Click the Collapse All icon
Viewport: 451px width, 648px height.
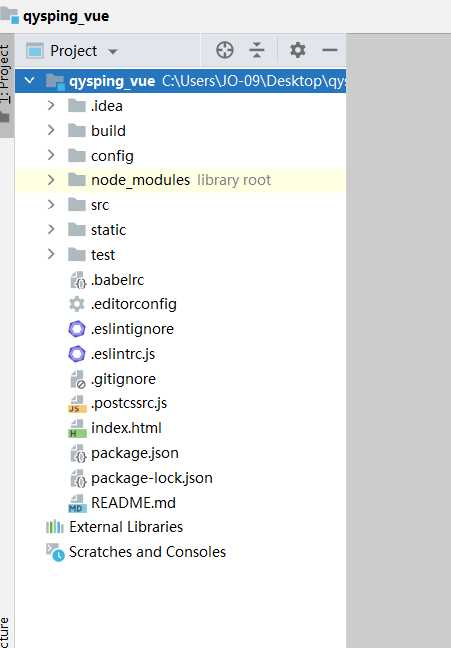pos(257,50)
